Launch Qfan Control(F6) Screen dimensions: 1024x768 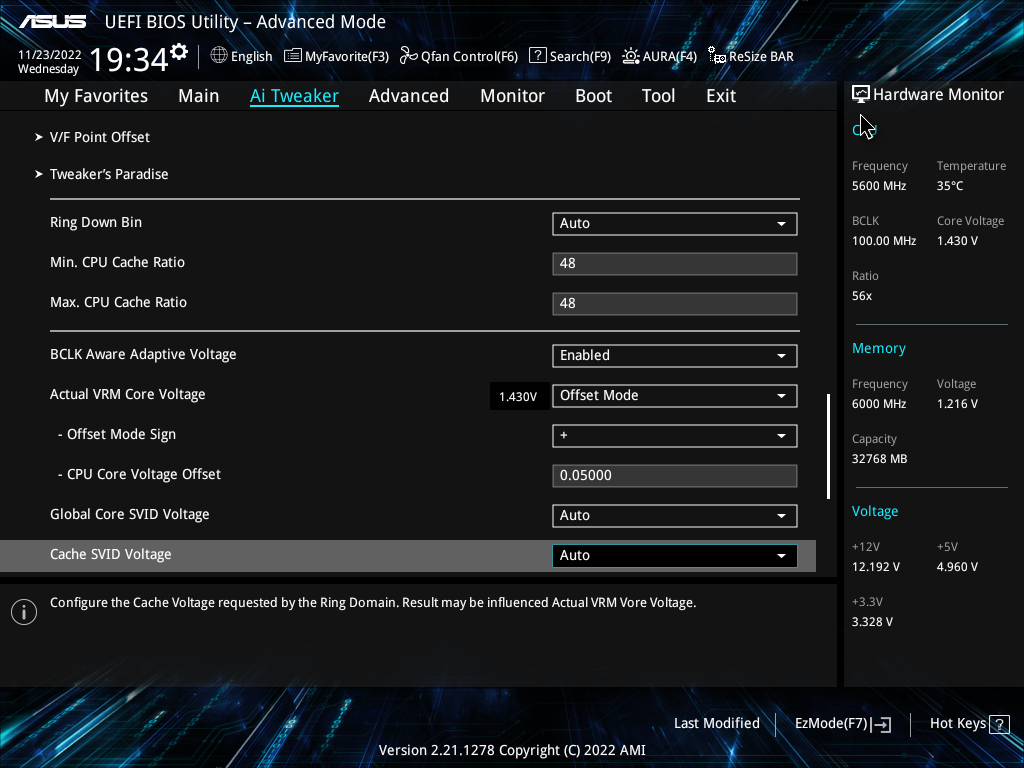tap(458, 56)
